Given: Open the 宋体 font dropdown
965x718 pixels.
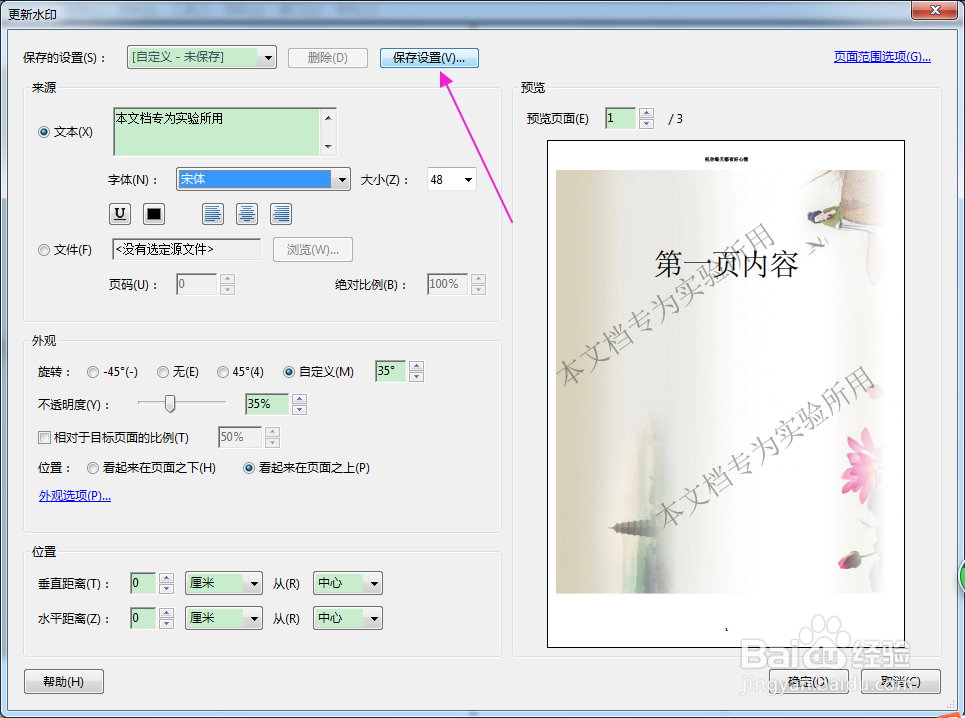Looking at the screenshot, I should point(341,179).
